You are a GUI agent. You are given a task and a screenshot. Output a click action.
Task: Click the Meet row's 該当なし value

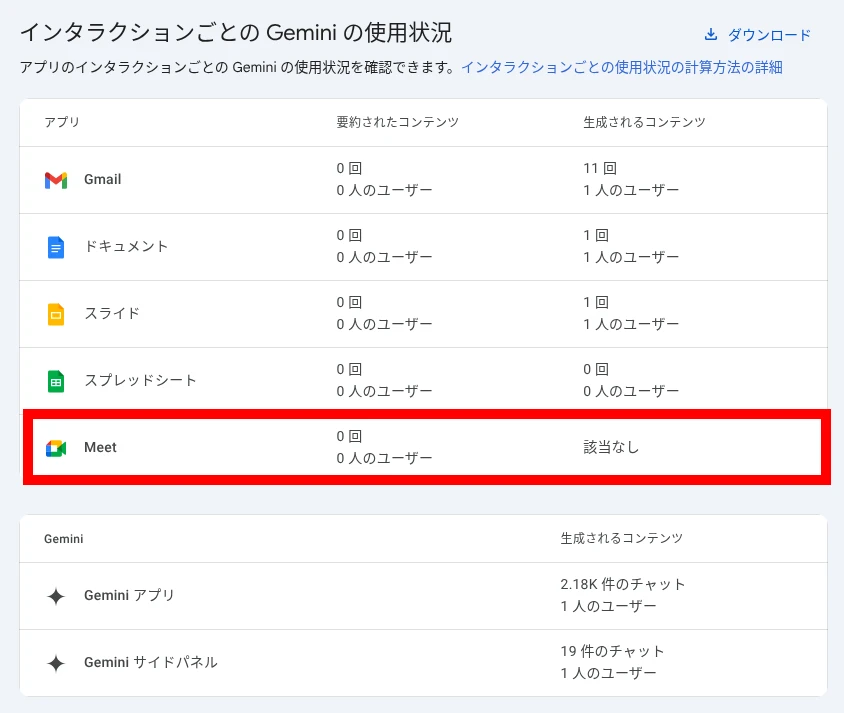[x=611, y=448]
